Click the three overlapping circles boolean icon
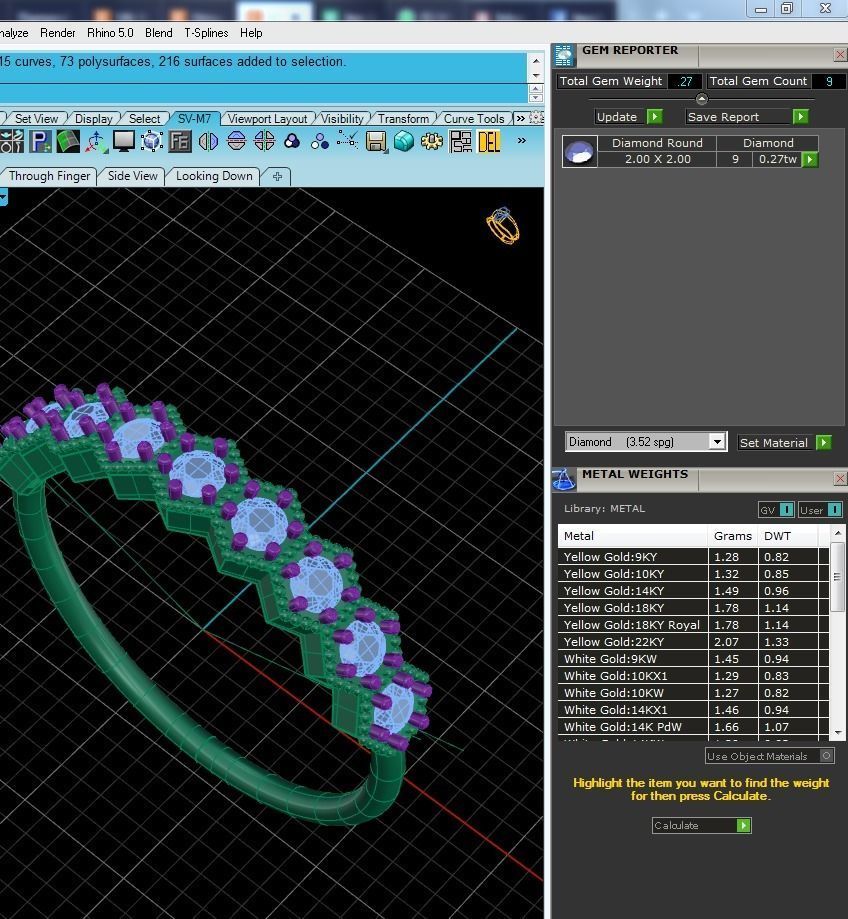Viewport: 848px width, 919px height. pos(292,142)
